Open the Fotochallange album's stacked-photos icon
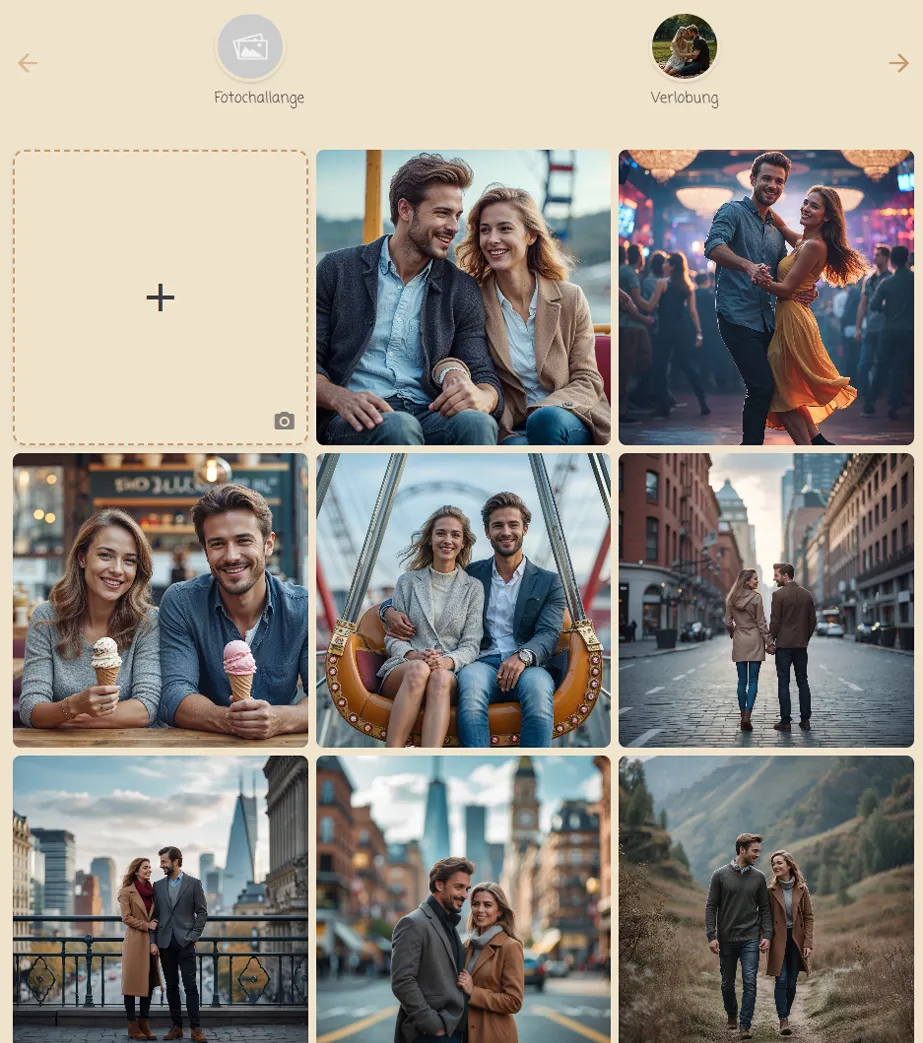The height and width of the screenshot is (1043, 923). 250,45
